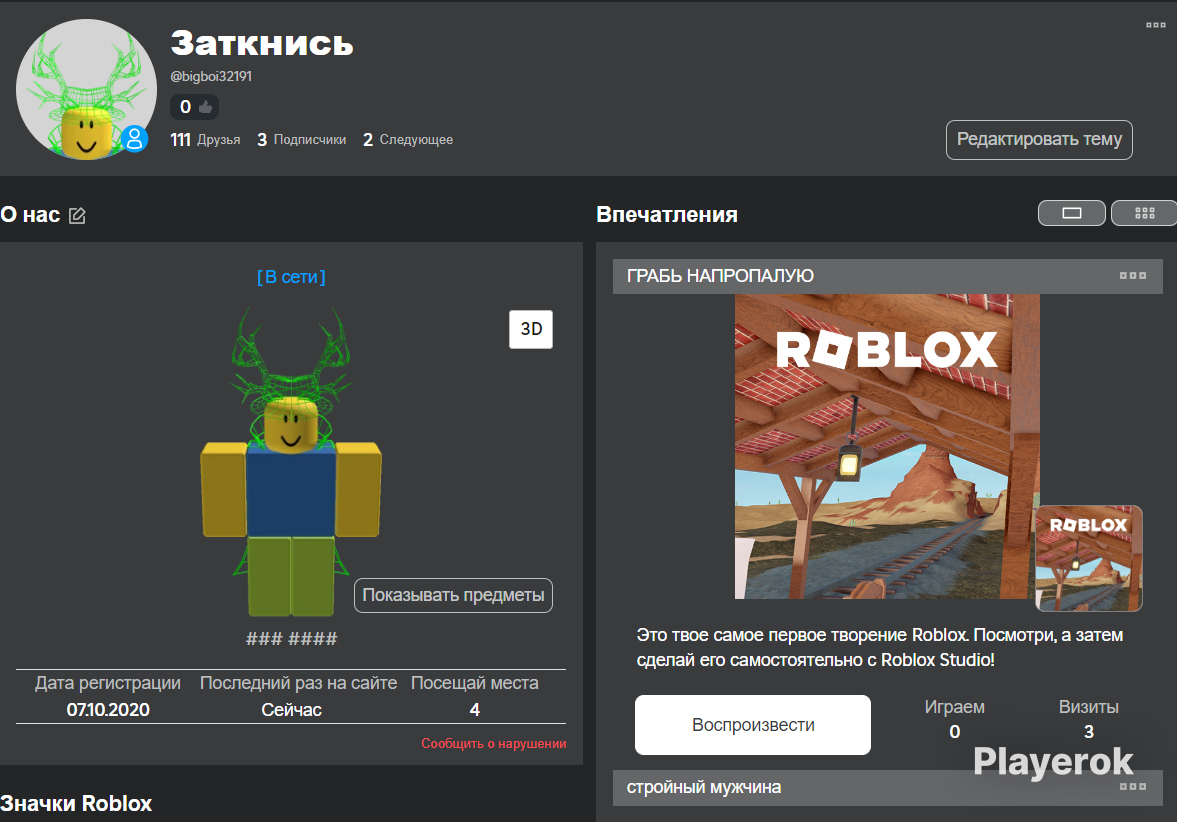Open options for стройный мужчина experience
Viewport: 1177px width, 822px height.
click(1133, 787)
